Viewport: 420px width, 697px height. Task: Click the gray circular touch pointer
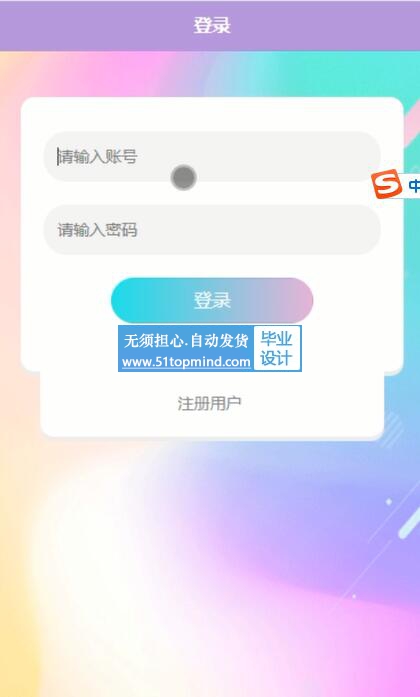[184, 177]
